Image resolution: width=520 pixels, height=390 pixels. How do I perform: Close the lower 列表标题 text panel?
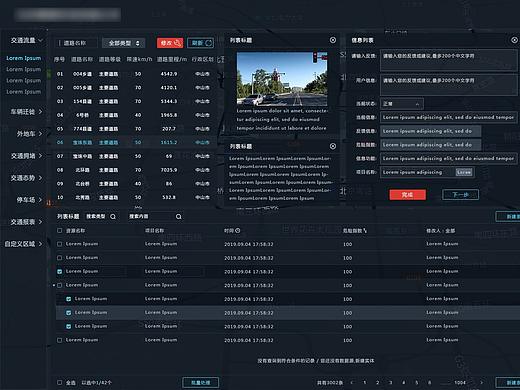[x=333, y=146]
